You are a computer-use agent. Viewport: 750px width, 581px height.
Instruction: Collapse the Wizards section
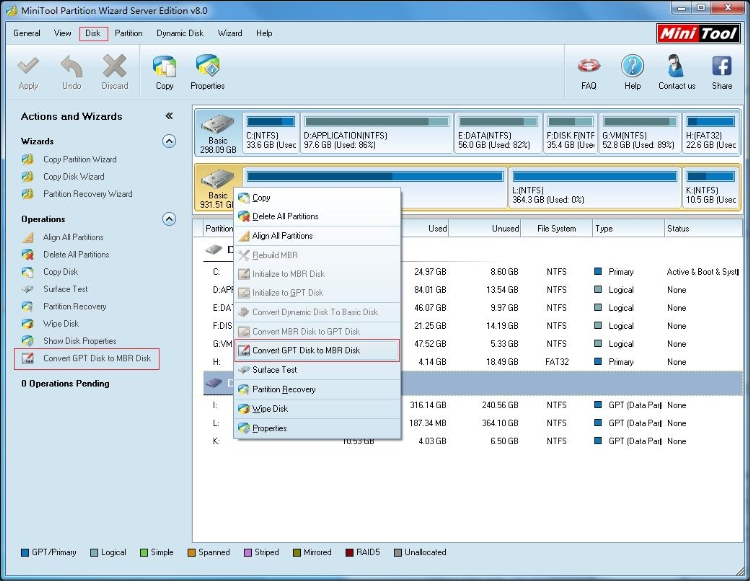click(169, 141)
